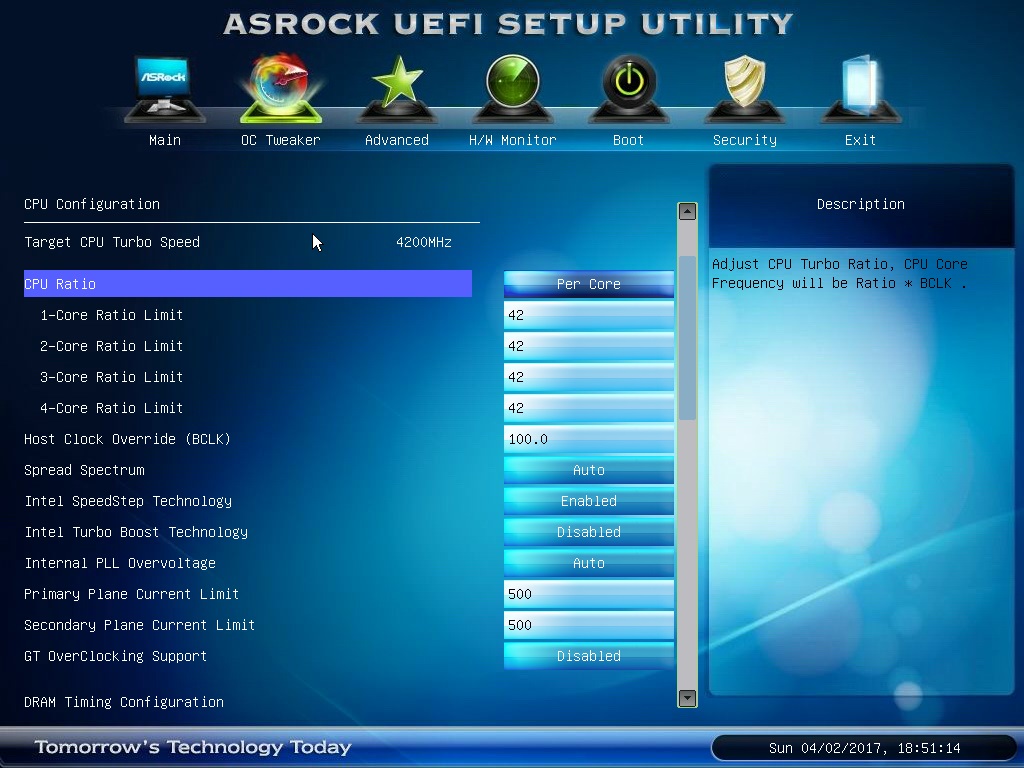Select Internal PLL Overvoltage label
The image size is (1024, 768).
(120, 563)
